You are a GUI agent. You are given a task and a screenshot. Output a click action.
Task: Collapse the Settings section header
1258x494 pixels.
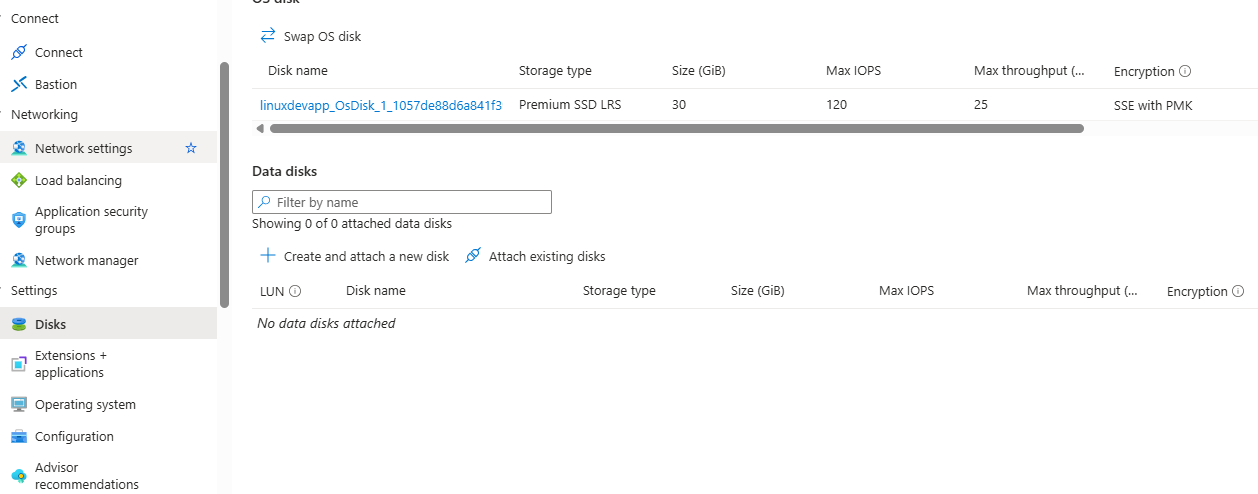tap(34, 290)
